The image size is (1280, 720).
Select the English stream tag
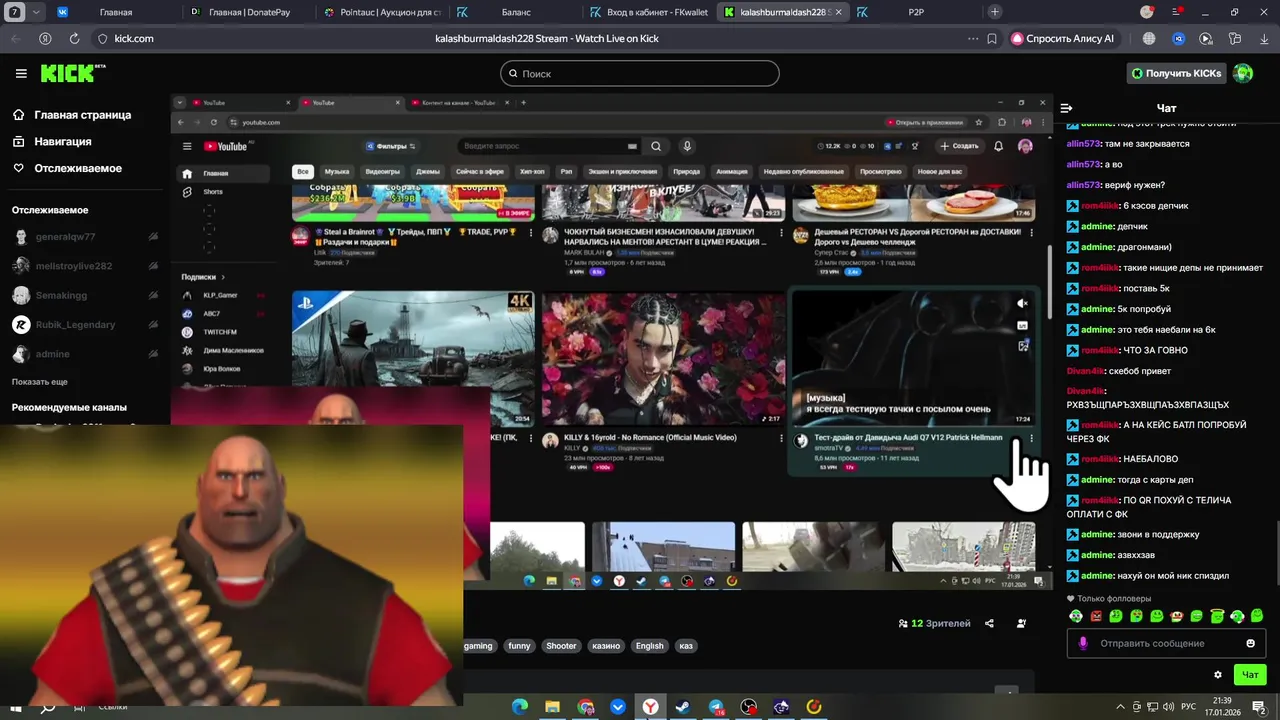[649, 646]
